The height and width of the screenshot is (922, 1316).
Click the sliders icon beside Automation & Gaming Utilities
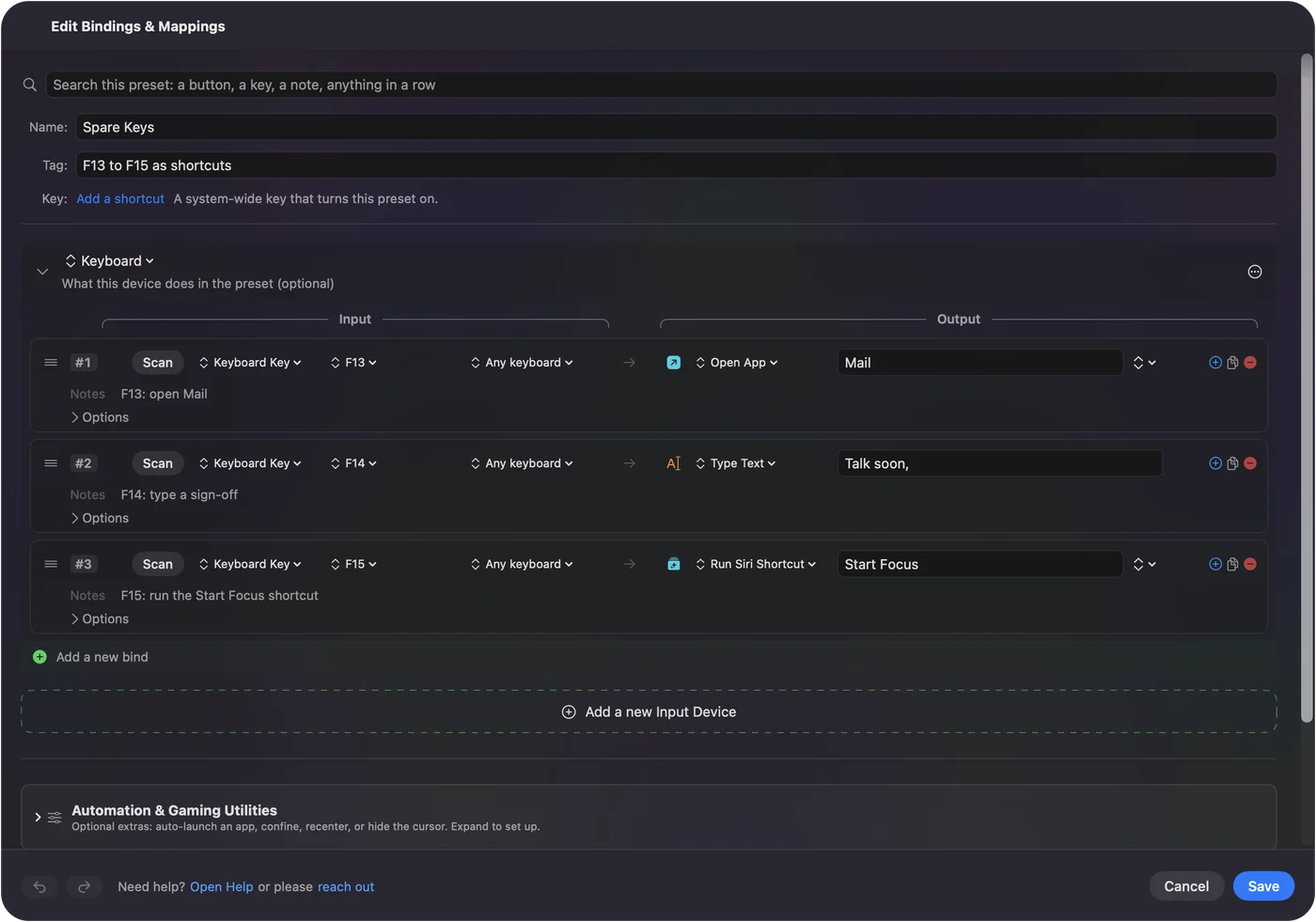(x=55, y=818)
